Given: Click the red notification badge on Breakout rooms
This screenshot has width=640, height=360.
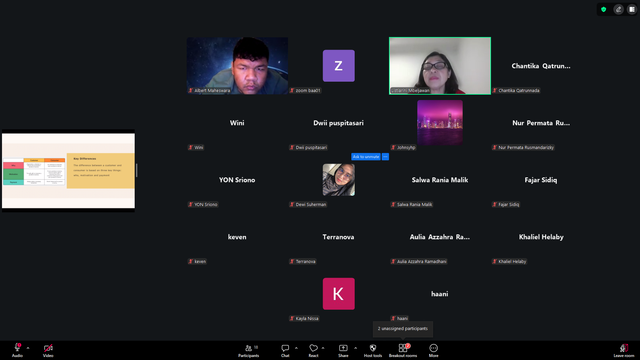Looking at the screenshot, I should pos(408,345).
